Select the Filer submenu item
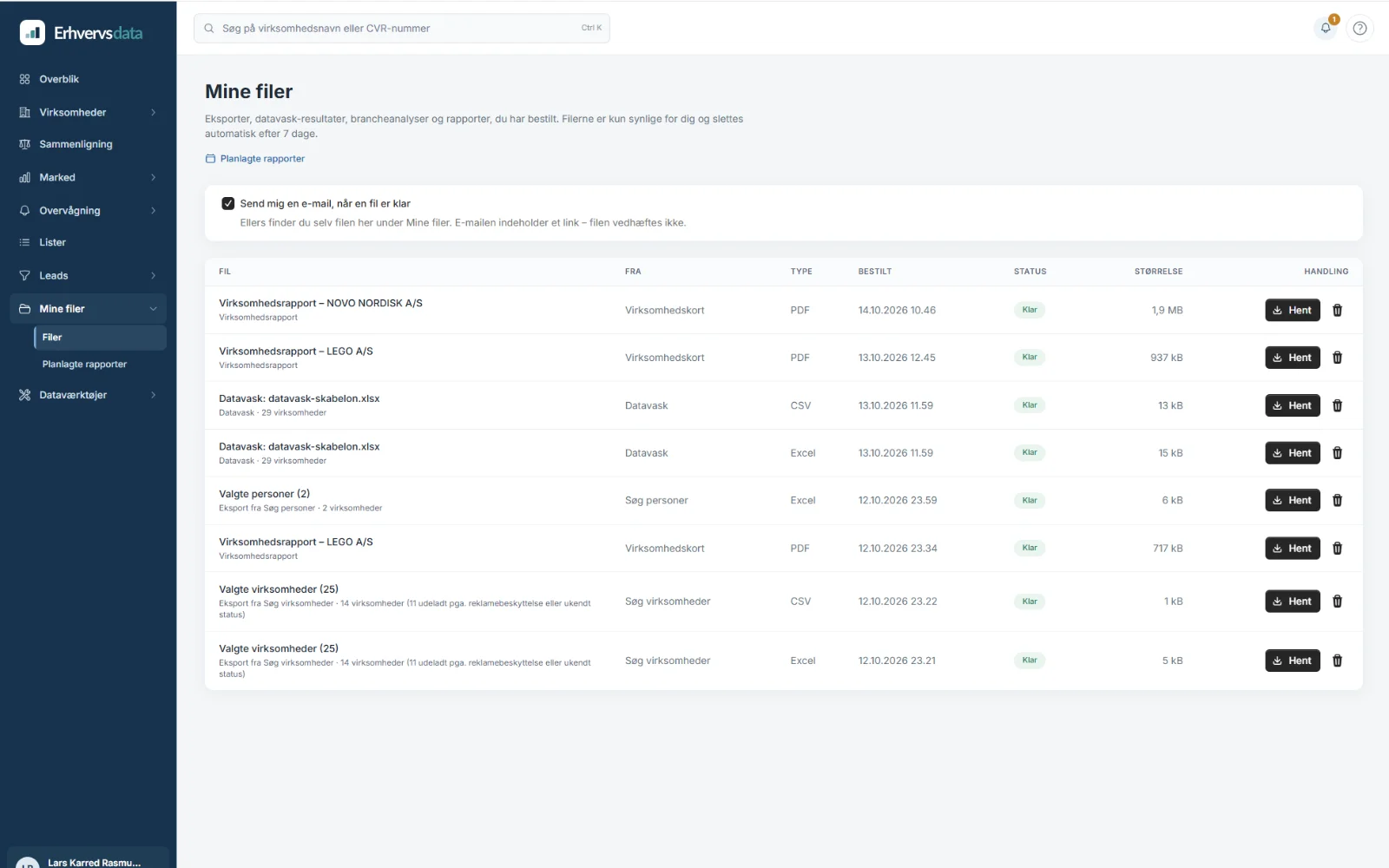Image resolution: width=1389 pixels, height=868 pixels. pos(100,337)
